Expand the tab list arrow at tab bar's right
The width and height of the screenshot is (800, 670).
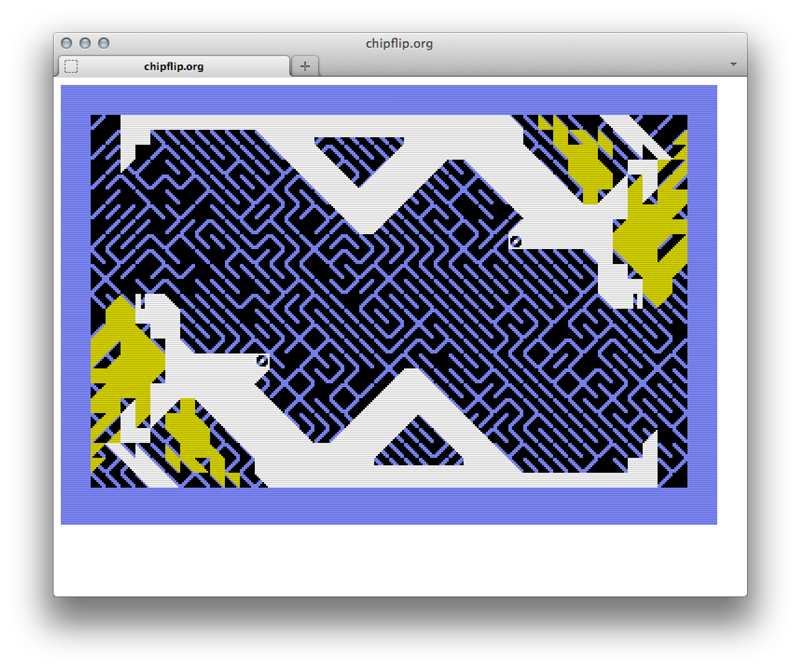(733, 65)
